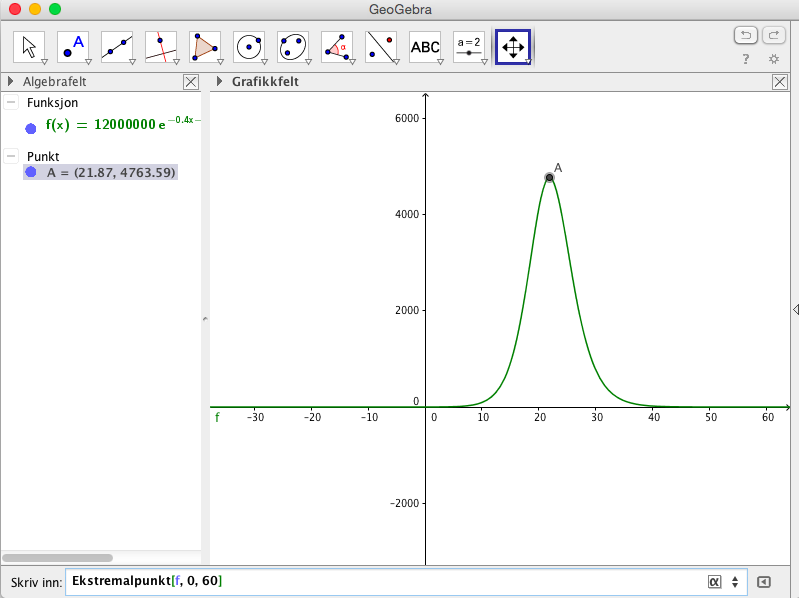The image size is (799, 598).
Task: Close the Algebrafelt panel
Action: click(191, 81)
